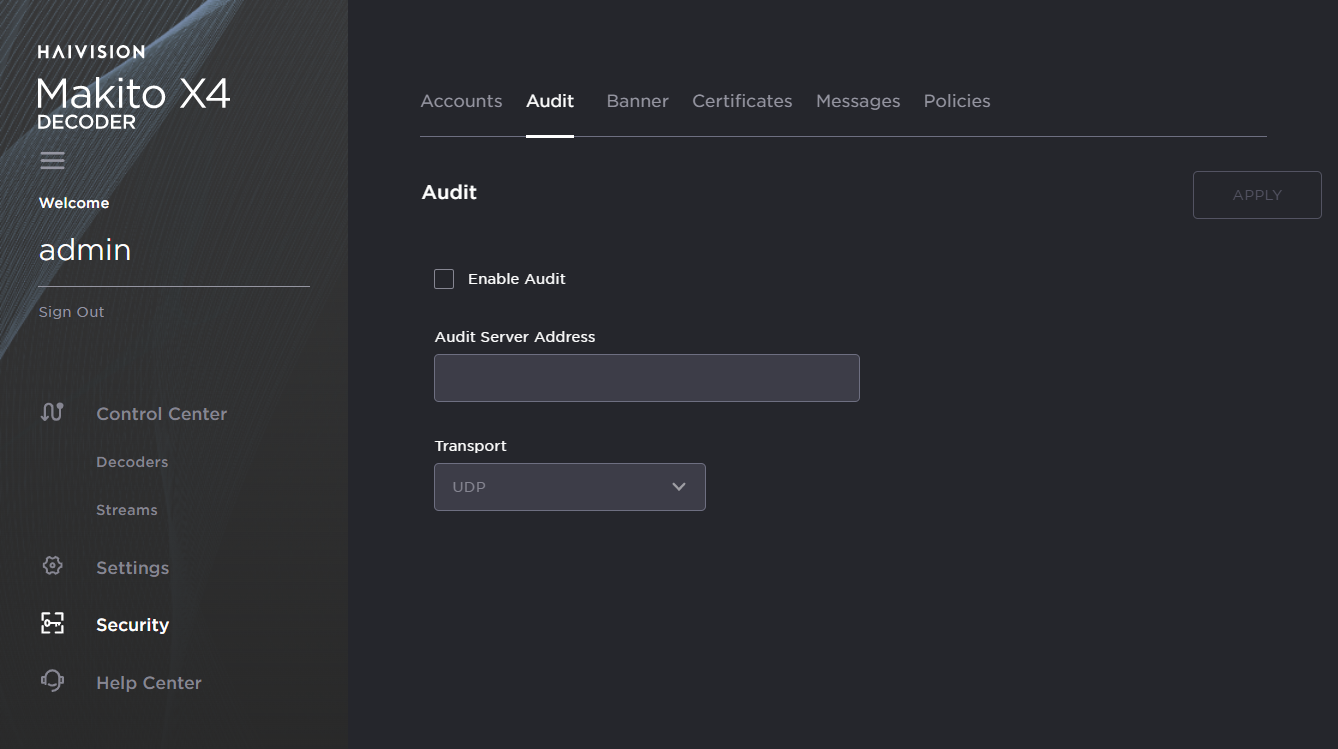Click the Sign Out link
This screenshot has width=1338, height=749.
71,312
